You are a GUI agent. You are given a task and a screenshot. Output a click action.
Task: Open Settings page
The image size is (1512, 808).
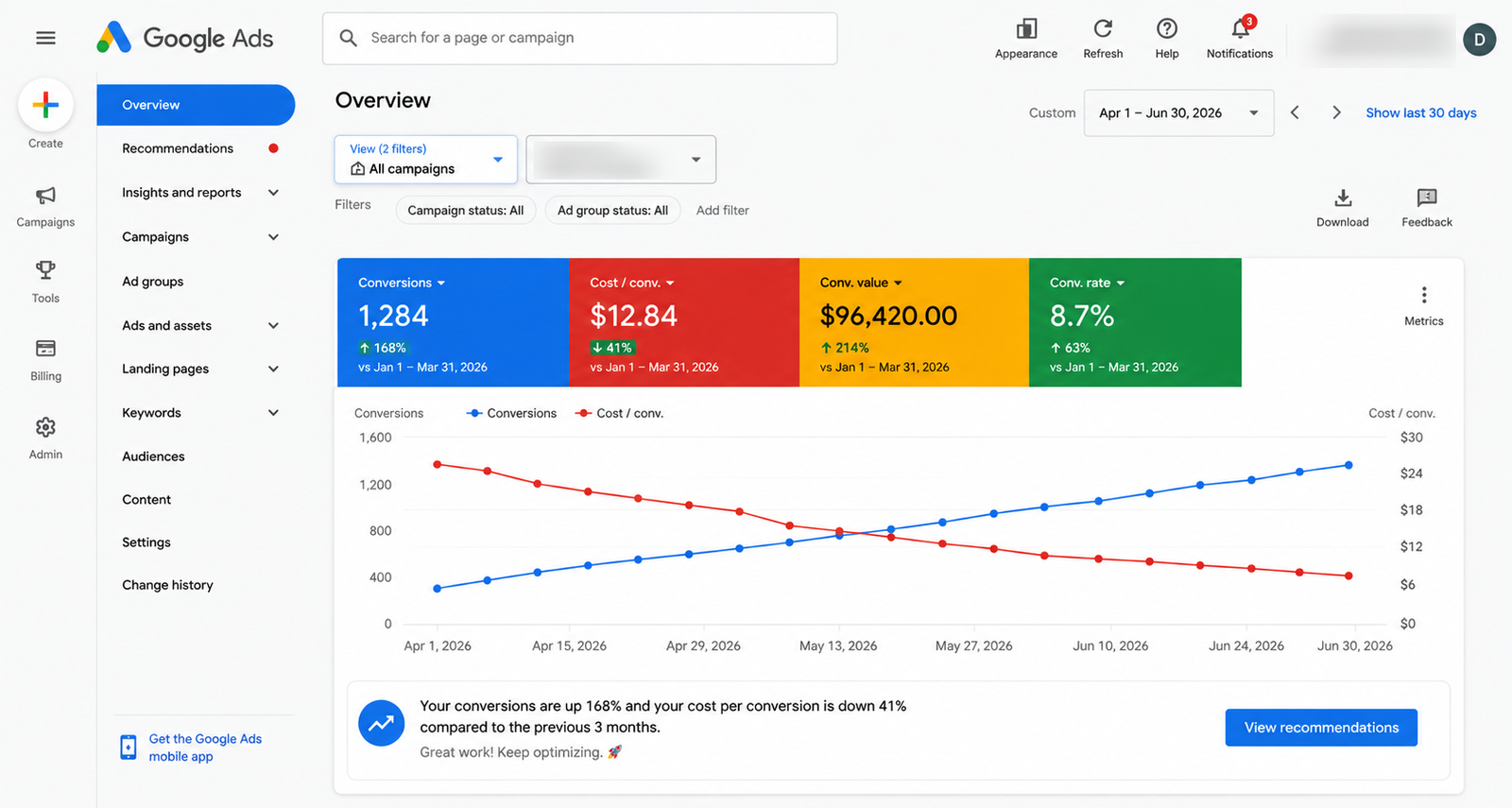pos(146,542)
